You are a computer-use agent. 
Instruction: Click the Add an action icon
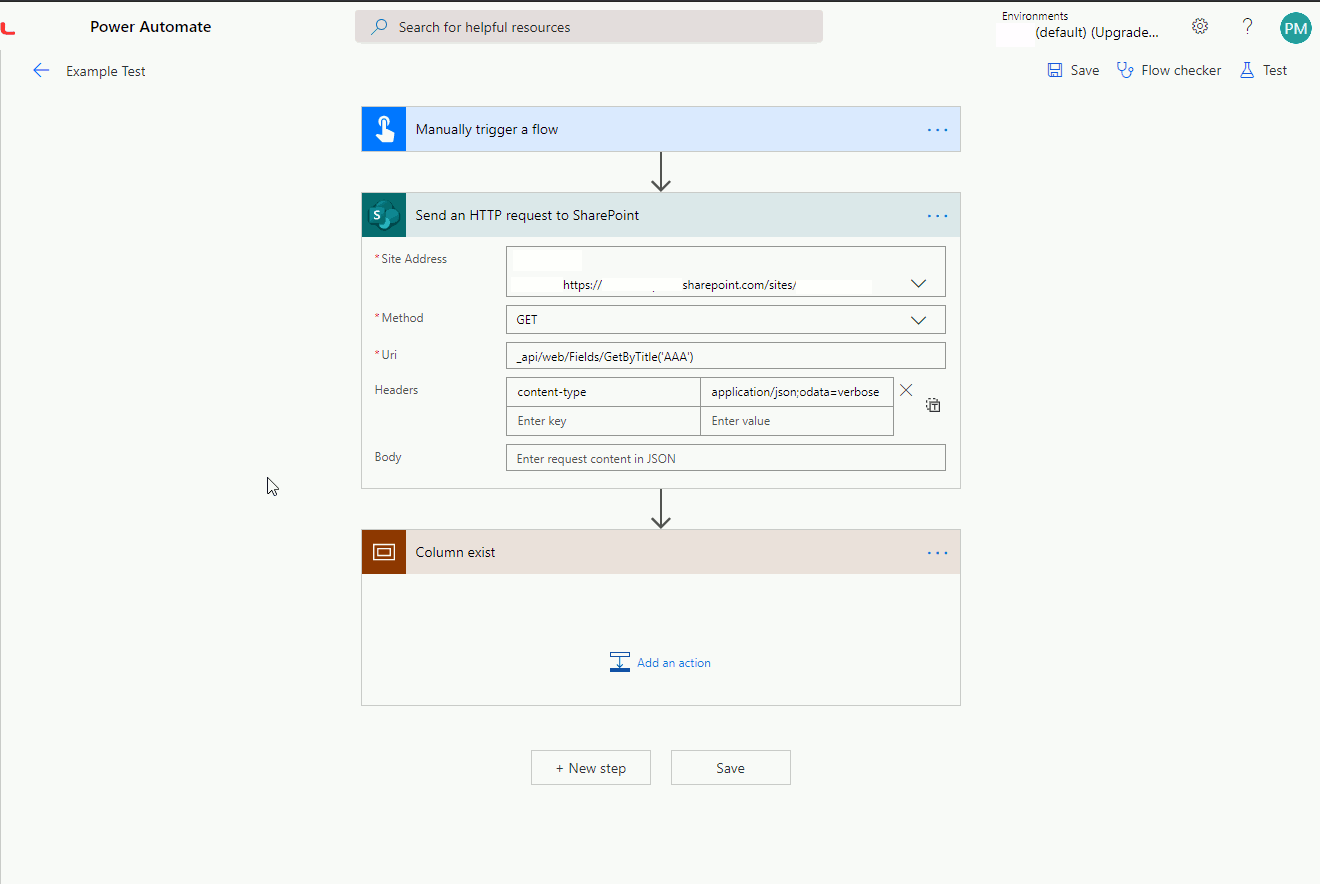[620, 662]
